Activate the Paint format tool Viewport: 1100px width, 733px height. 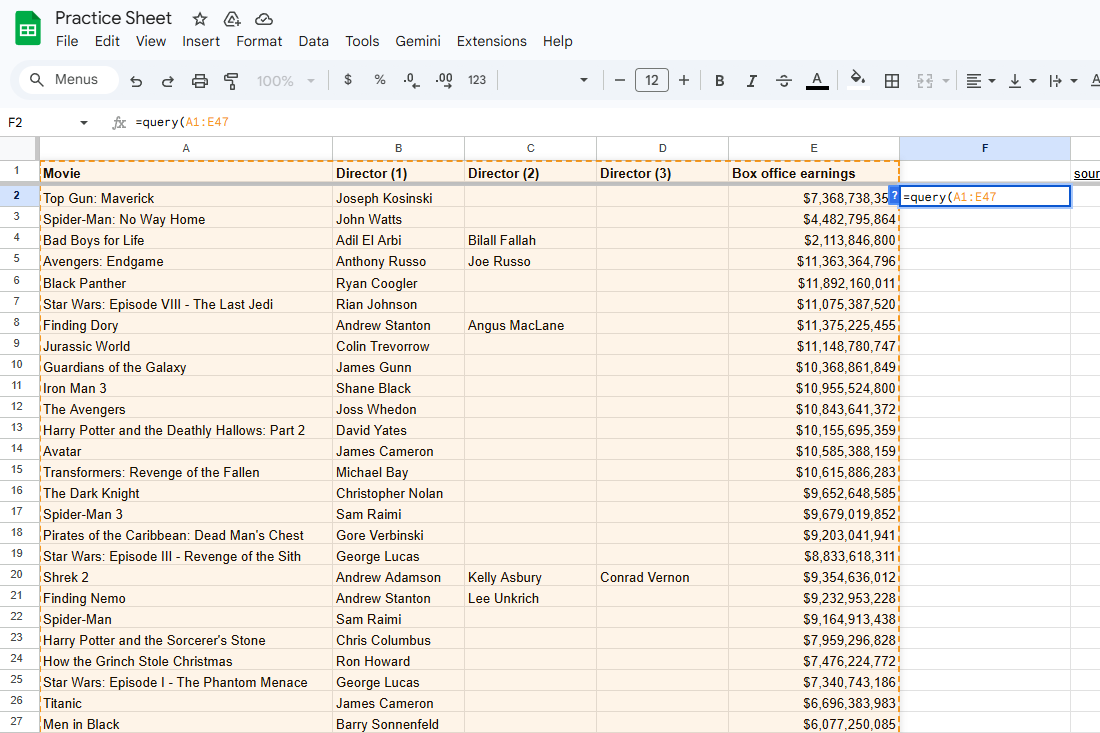tap(231, 79)
